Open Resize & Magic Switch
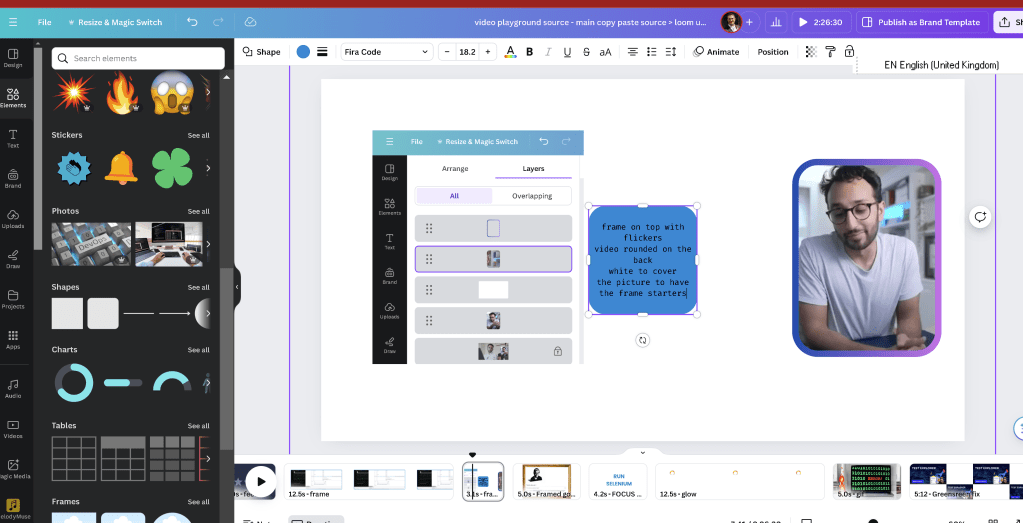 [x=115, y=22]
